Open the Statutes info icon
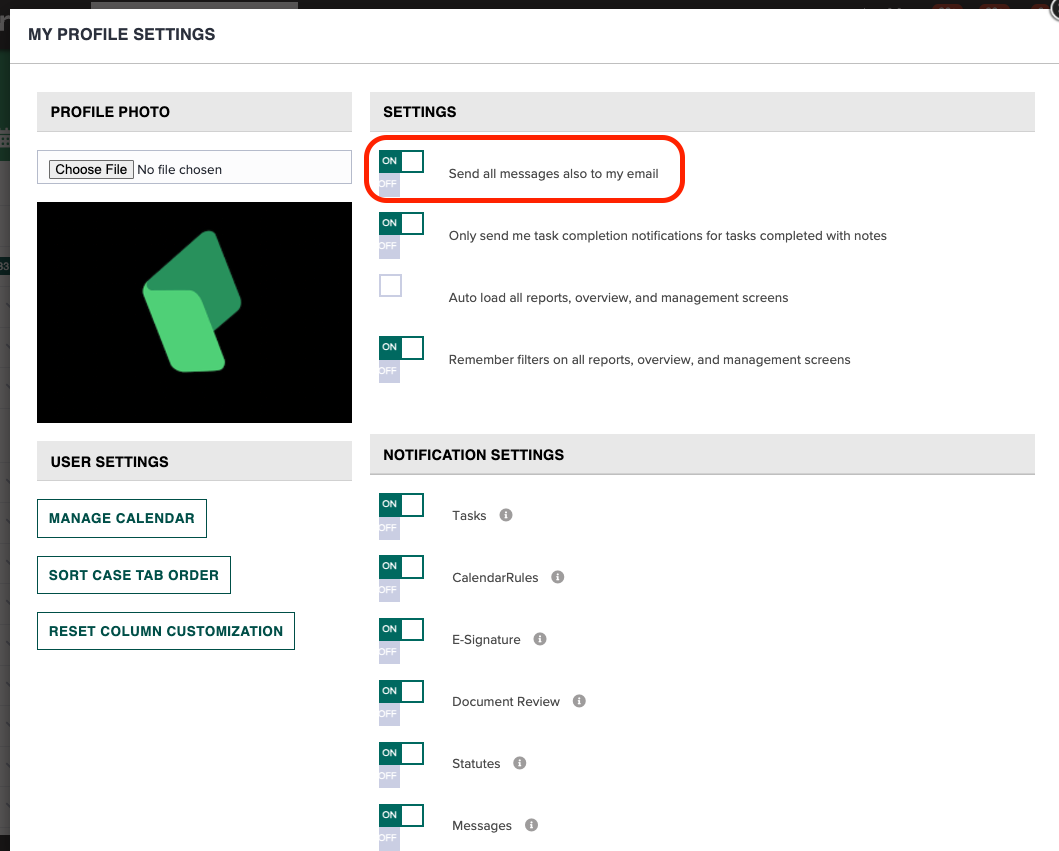The width and height of the screenshot is (1059, 851). point(519,763)
